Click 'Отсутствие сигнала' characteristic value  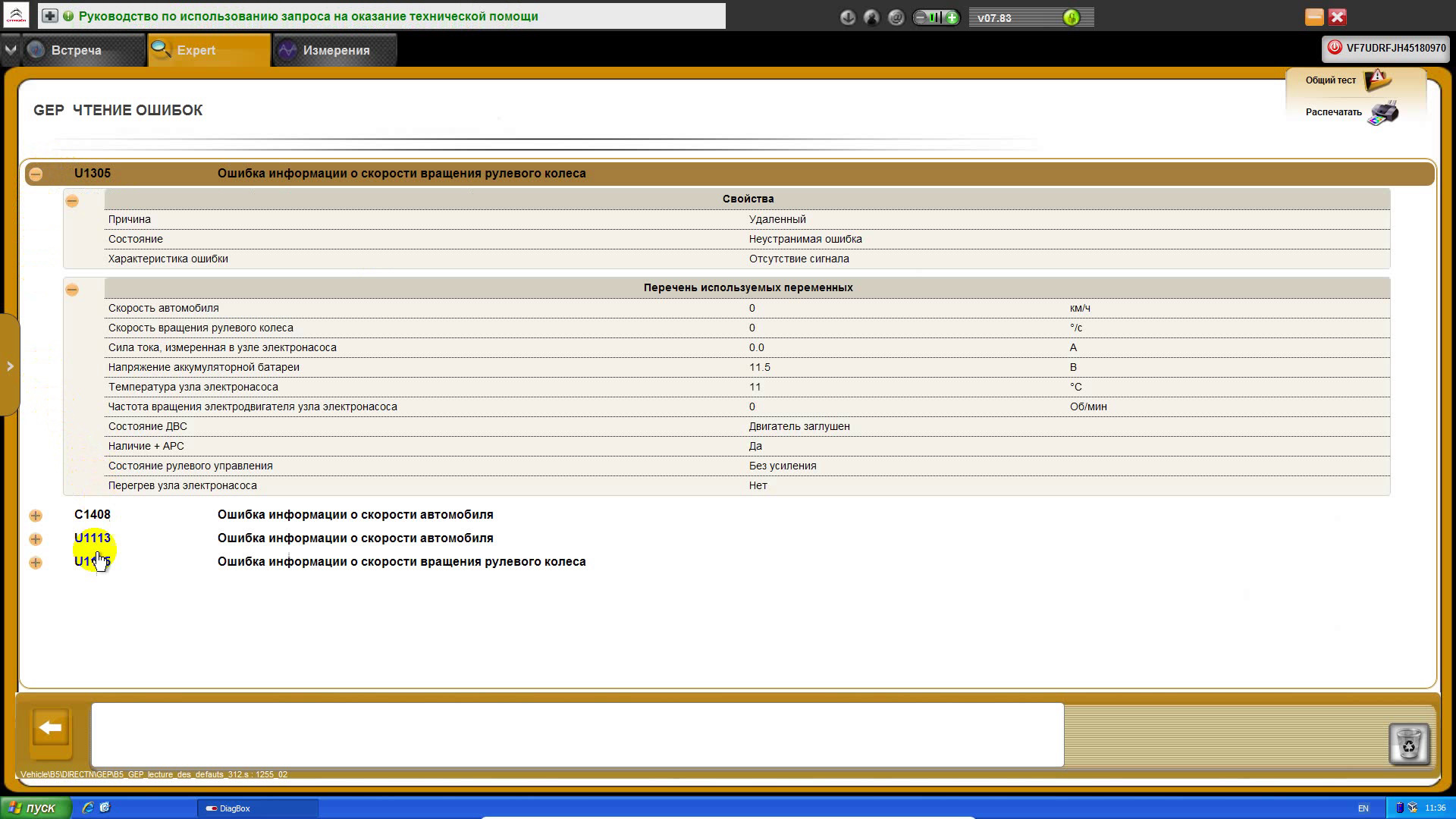pyautogui.click(x=799, y=259)
